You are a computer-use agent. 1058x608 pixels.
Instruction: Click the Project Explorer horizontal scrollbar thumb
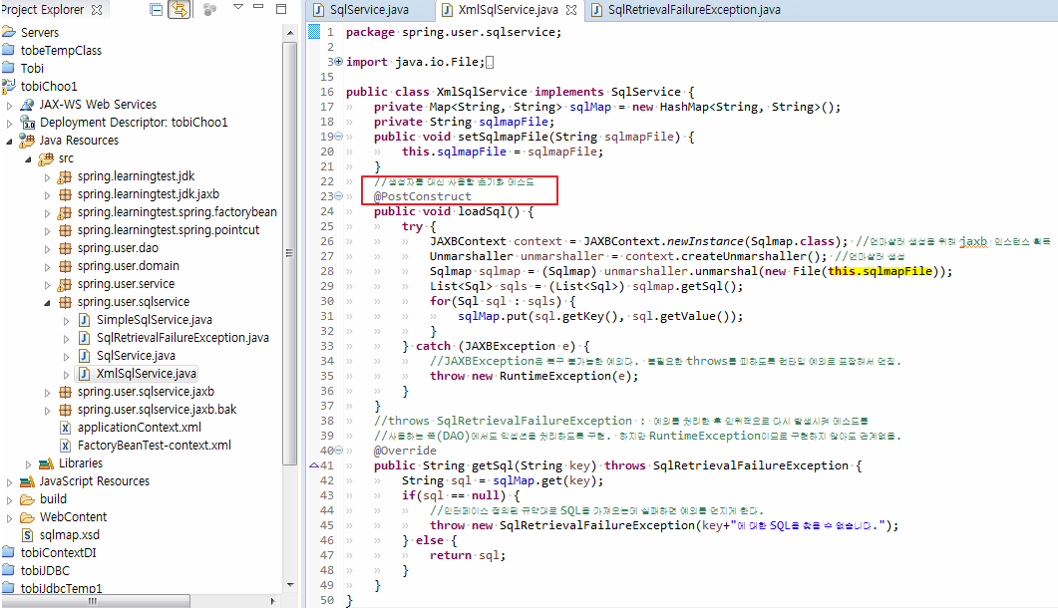96,601
